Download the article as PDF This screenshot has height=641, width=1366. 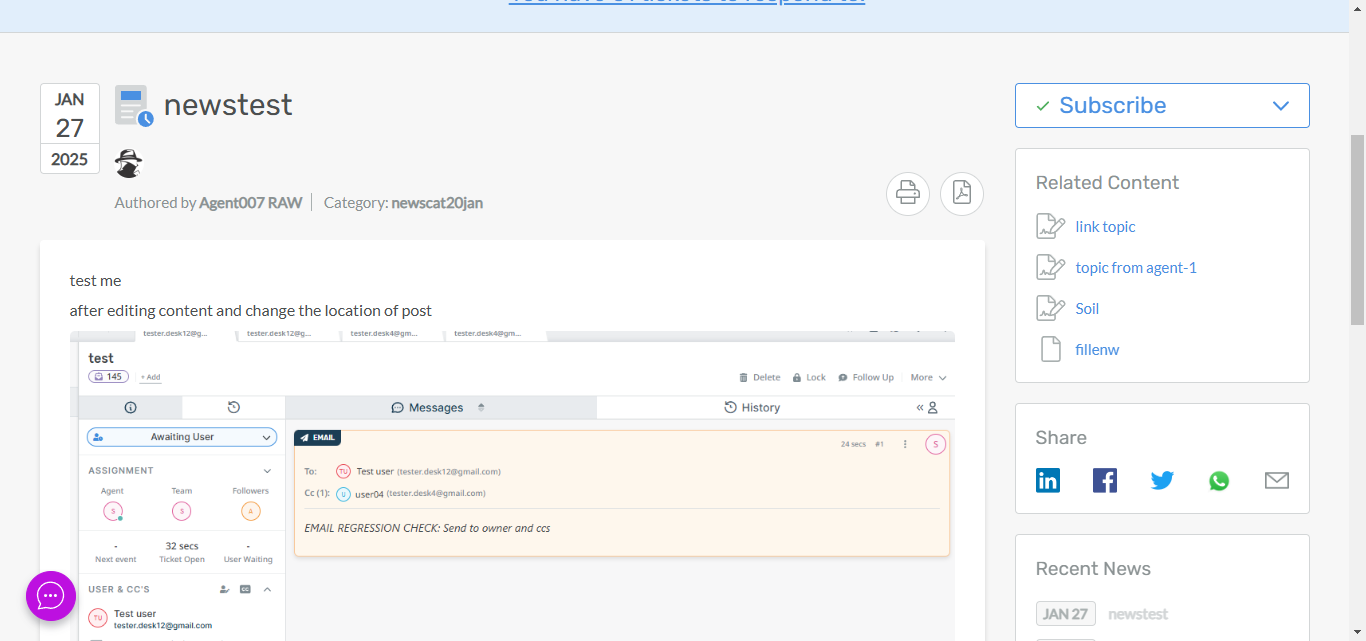point(961,193)
